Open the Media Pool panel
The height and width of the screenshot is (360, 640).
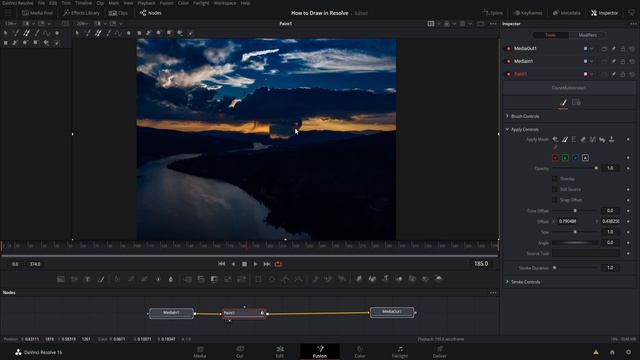[37, 13]
